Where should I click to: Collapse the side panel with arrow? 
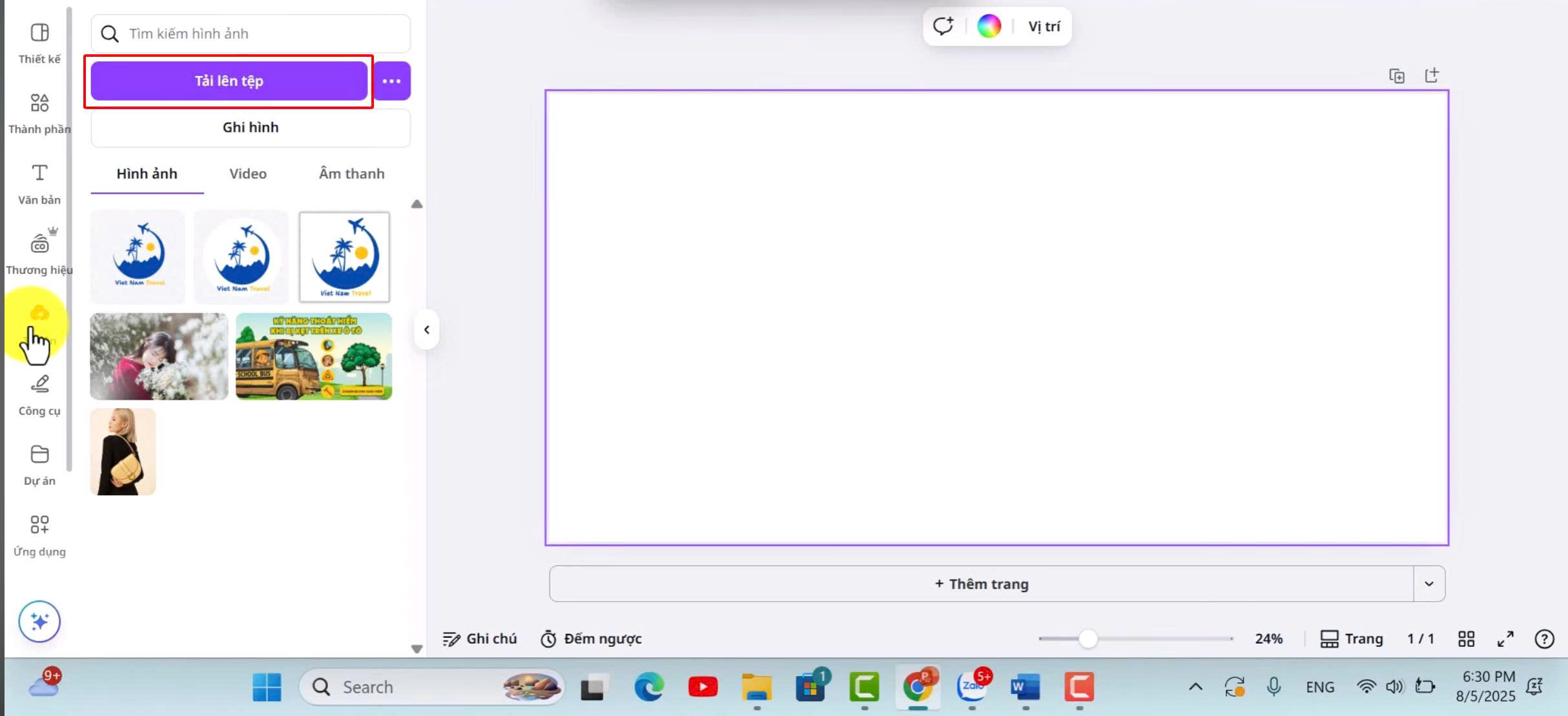(427, 330)
